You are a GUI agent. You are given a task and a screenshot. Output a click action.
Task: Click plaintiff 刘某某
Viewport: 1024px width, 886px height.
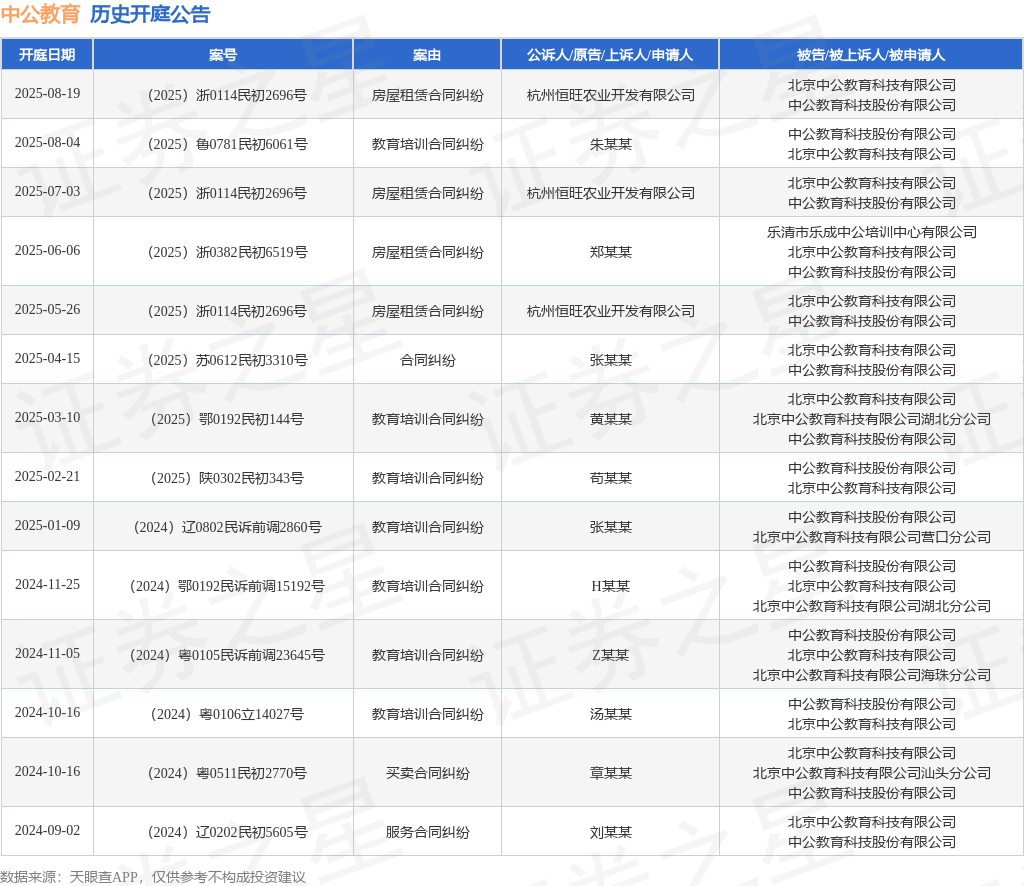pos(611,832)
